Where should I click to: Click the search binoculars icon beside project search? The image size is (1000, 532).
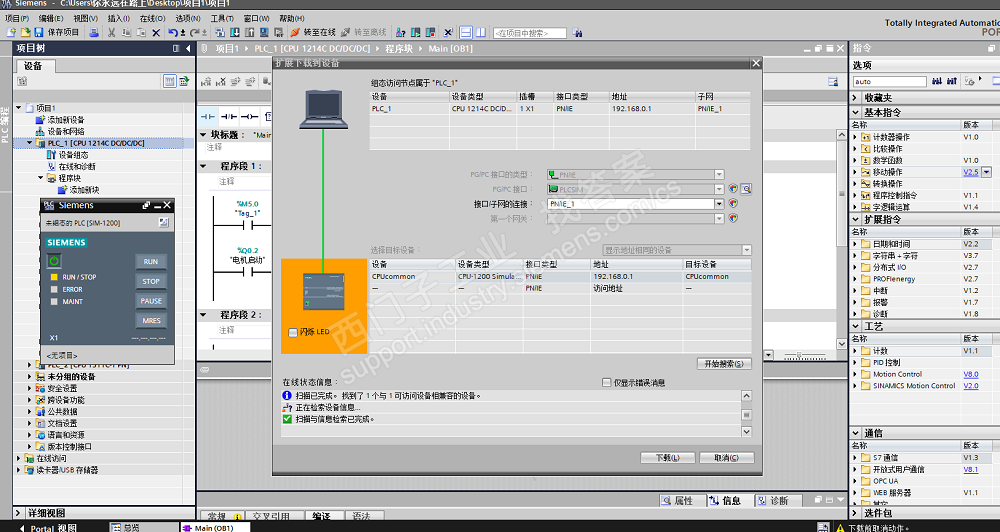click(x=577, y=33)
